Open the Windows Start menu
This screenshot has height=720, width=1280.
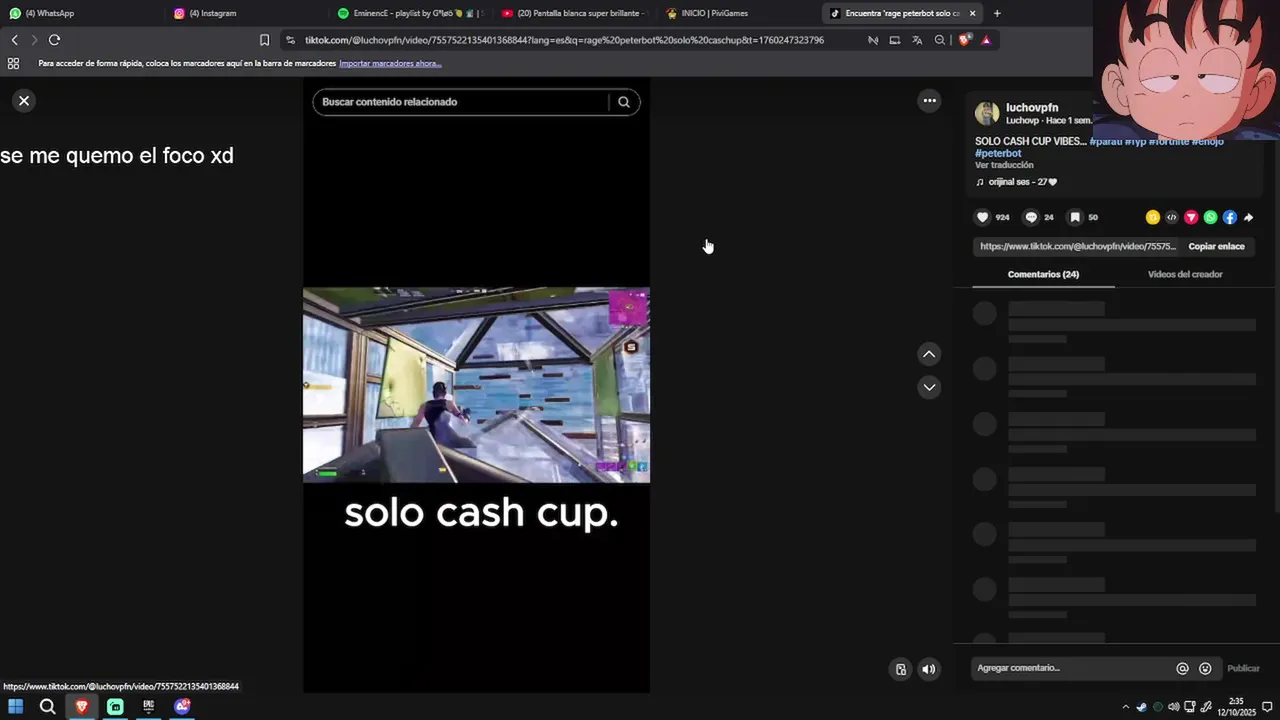(15, 706)
